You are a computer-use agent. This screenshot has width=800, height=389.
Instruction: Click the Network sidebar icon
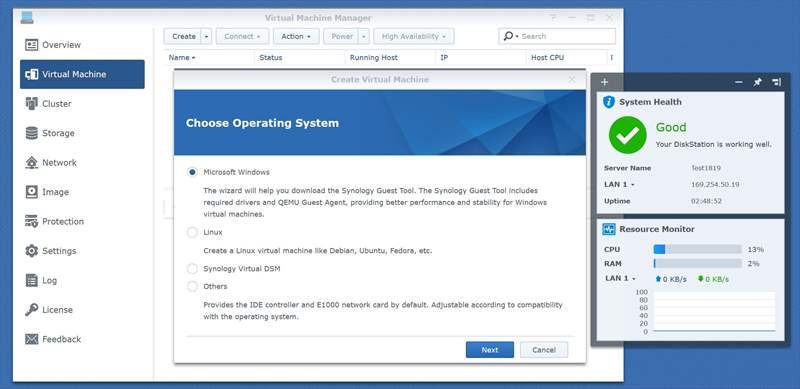click(32, 163)
